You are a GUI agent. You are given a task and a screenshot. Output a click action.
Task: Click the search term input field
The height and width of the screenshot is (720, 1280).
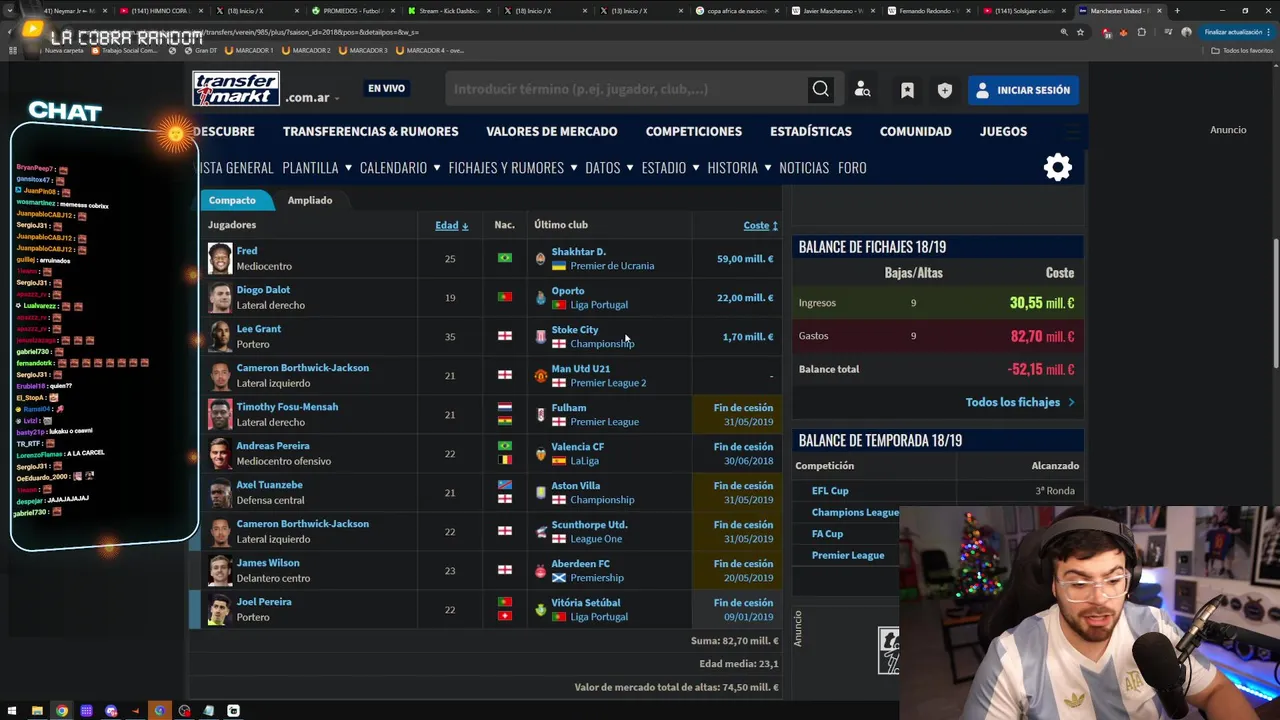click(x=628, y=89)
